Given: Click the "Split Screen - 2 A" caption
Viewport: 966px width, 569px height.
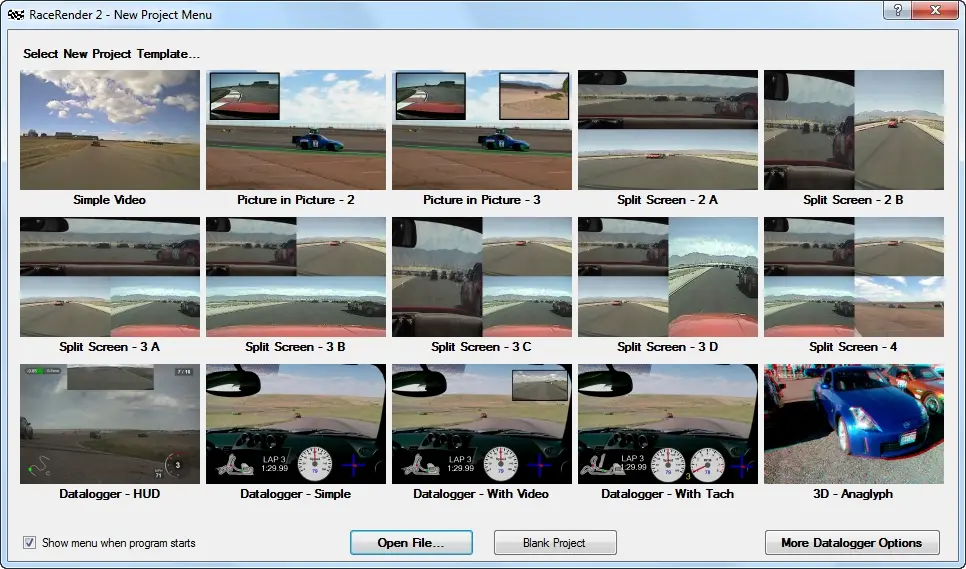Looking at the screenshot, I should click(x=668, y=200).
